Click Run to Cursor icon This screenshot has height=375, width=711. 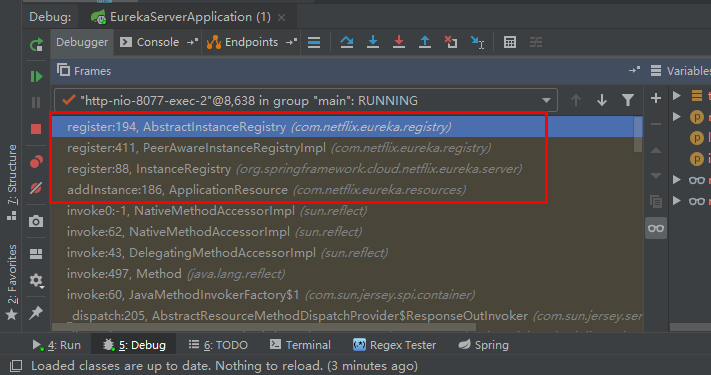coord(477,42)
